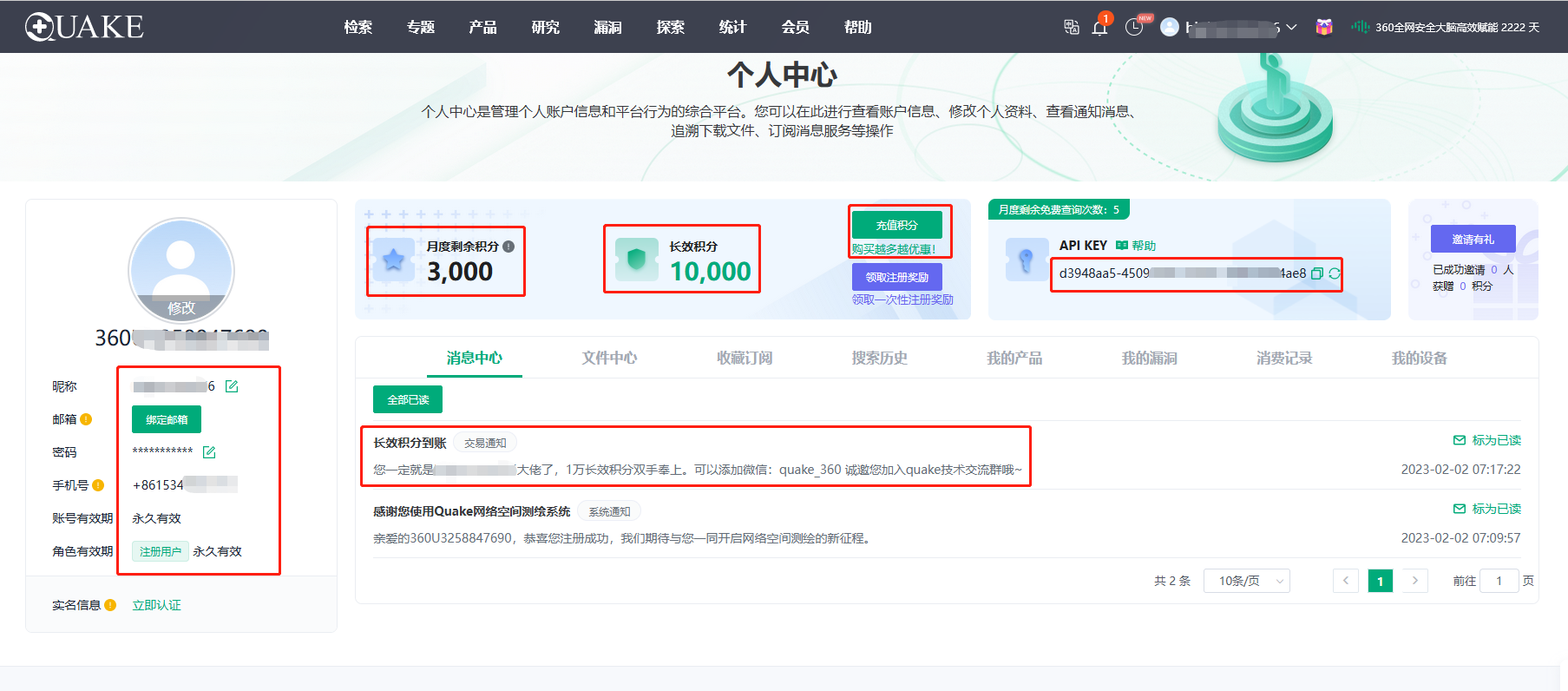
Task: Switch to 文件中心 tab
Action: [609, 358]
